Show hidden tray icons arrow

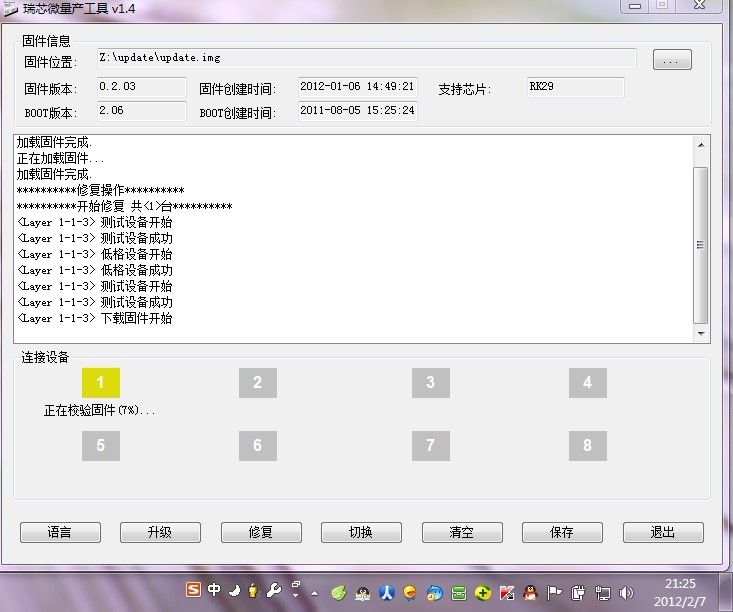[315, 593]
